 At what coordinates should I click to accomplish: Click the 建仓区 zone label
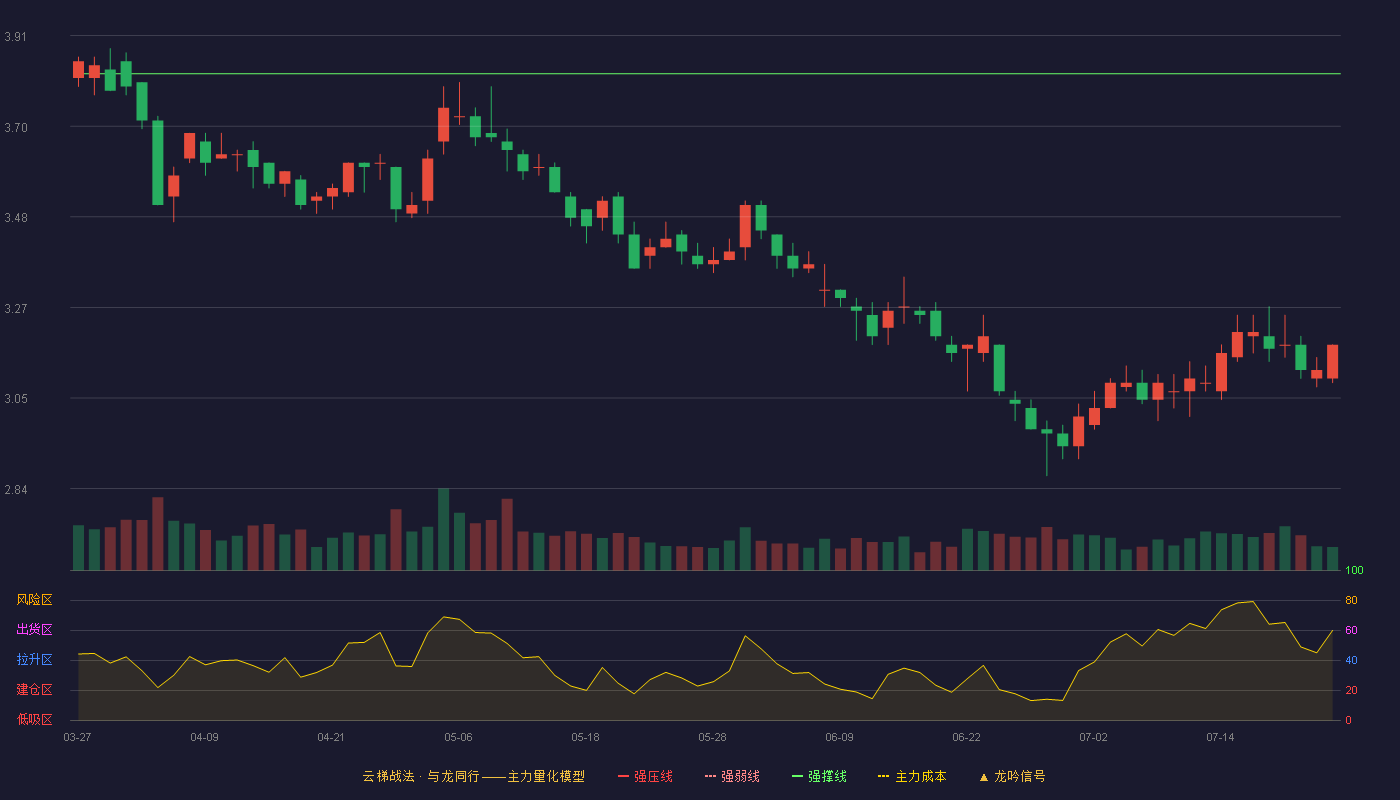pos(34,690)
